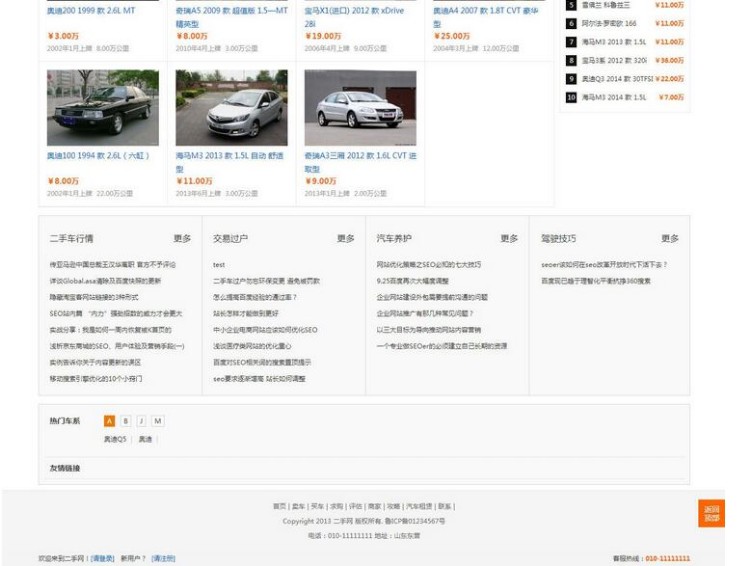Open the 驾驶技巧 section heading
The height and width of the screenshot is (566, 750).
558,238
